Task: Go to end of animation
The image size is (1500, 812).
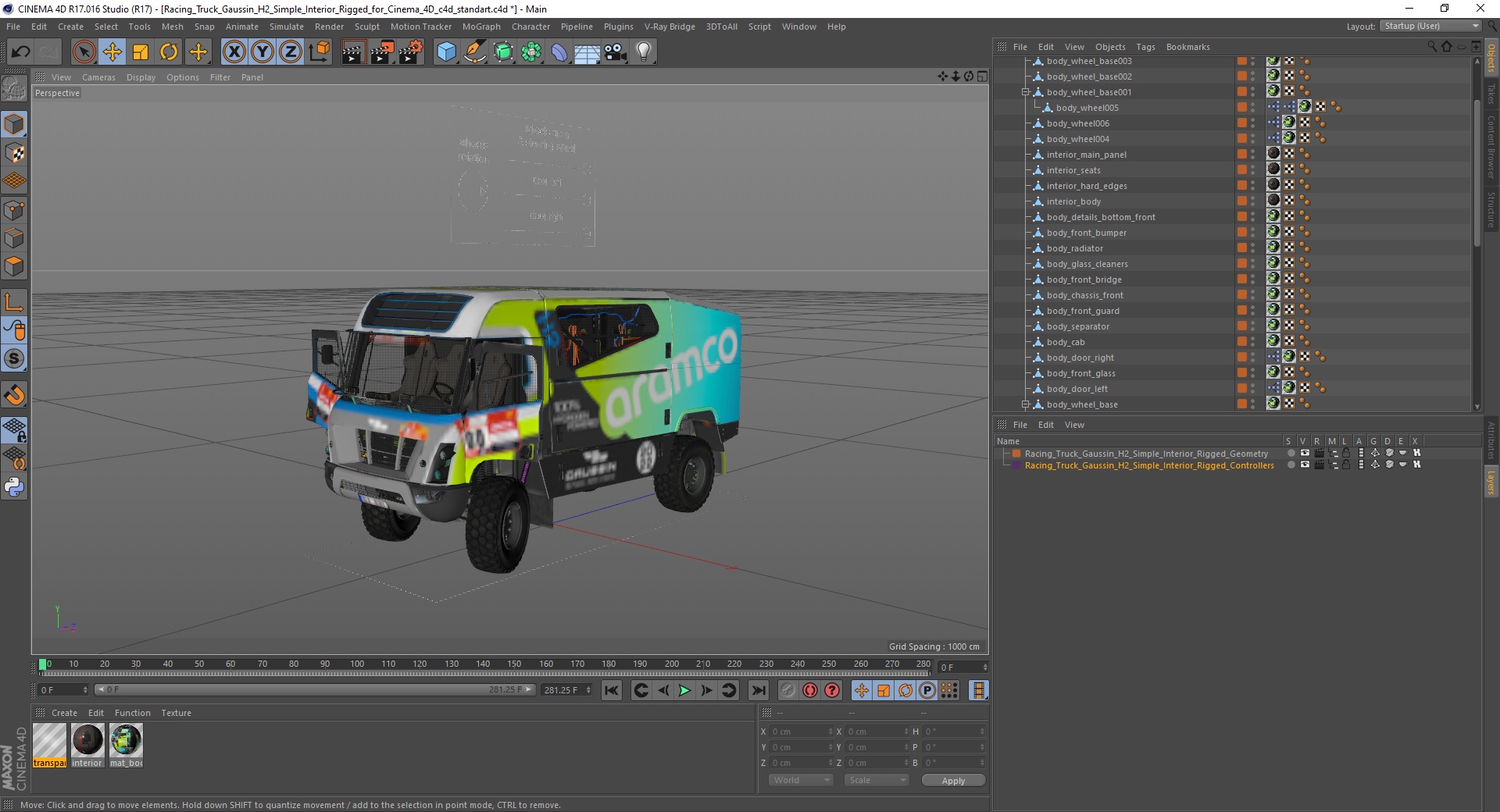Action: (x=759, y=690)
